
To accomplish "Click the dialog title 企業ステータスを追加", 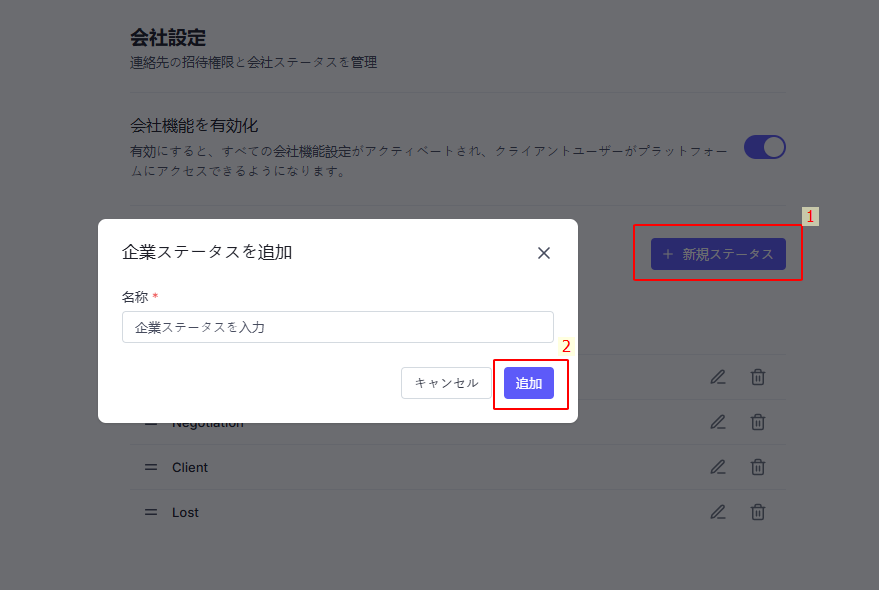I will (207, 252).
